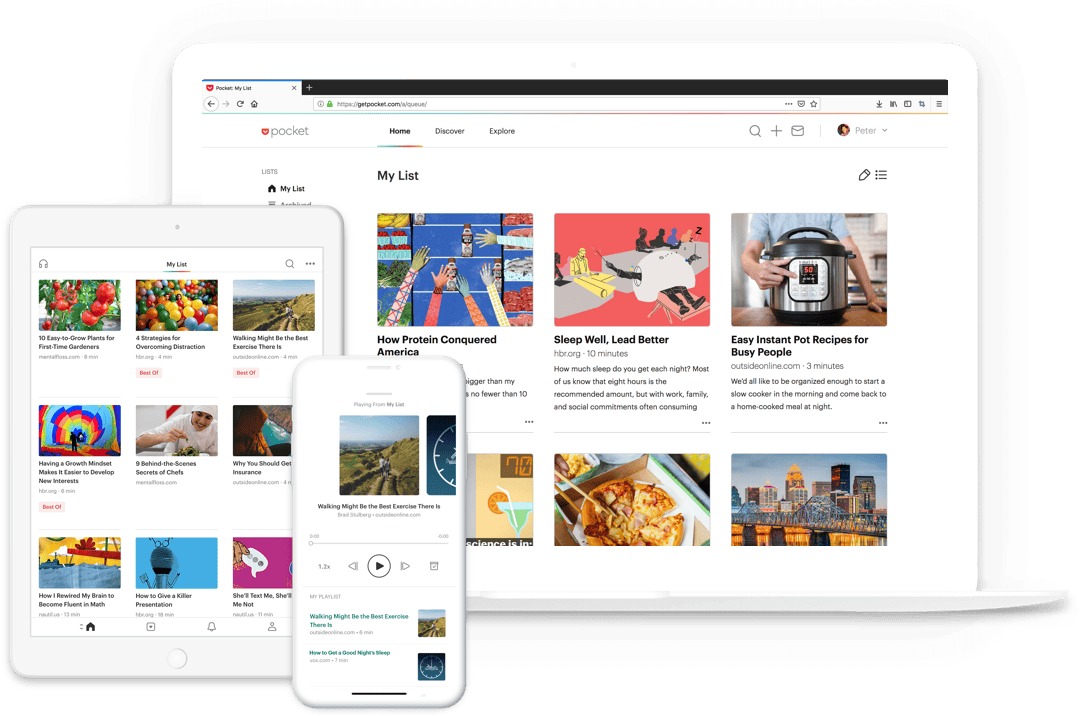Click the audio progress slider on phone
1088x716 pixels.
[379, 543]
